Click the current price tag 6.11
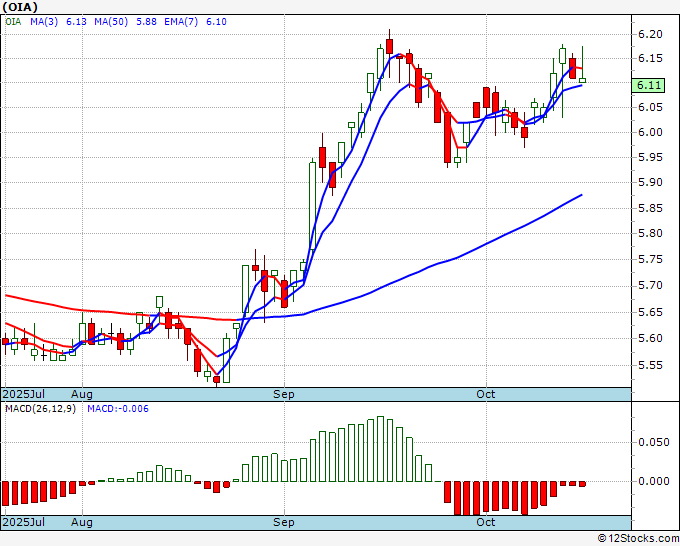Image resolution: width=680 pixels, height=546 pixels. point(649,85)
